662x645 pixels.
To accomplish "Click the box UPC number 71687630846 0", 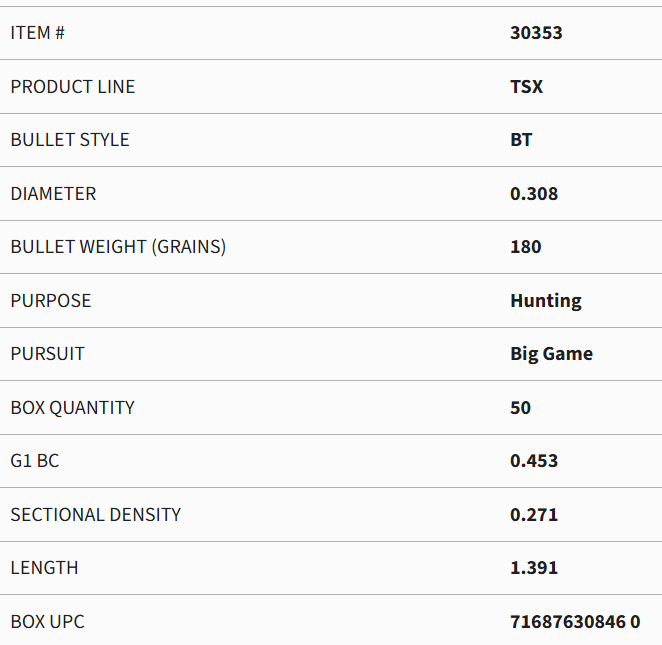I will click(x=575, y=622).
